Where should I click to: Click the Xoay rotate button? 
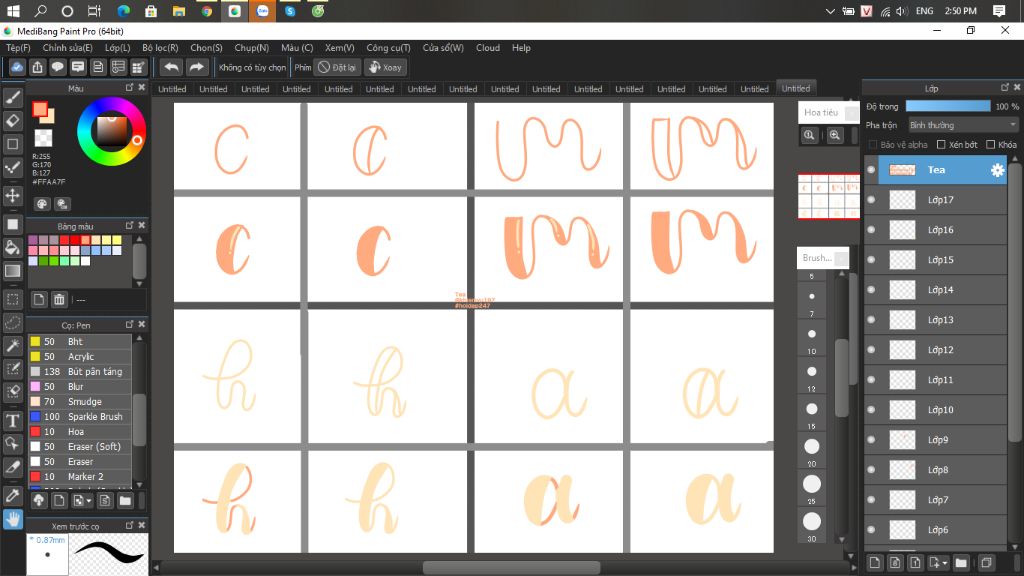tap(385, 67)
